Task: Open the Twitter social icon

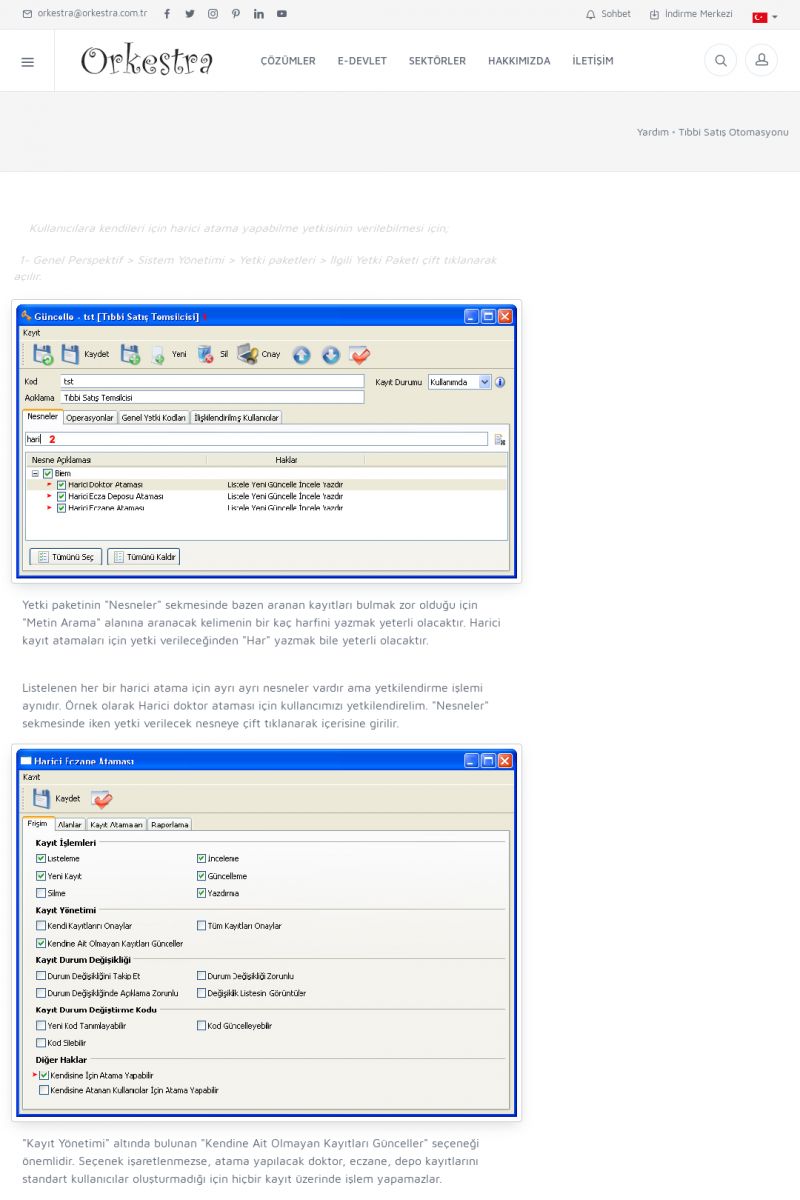Action: point(190,14)
